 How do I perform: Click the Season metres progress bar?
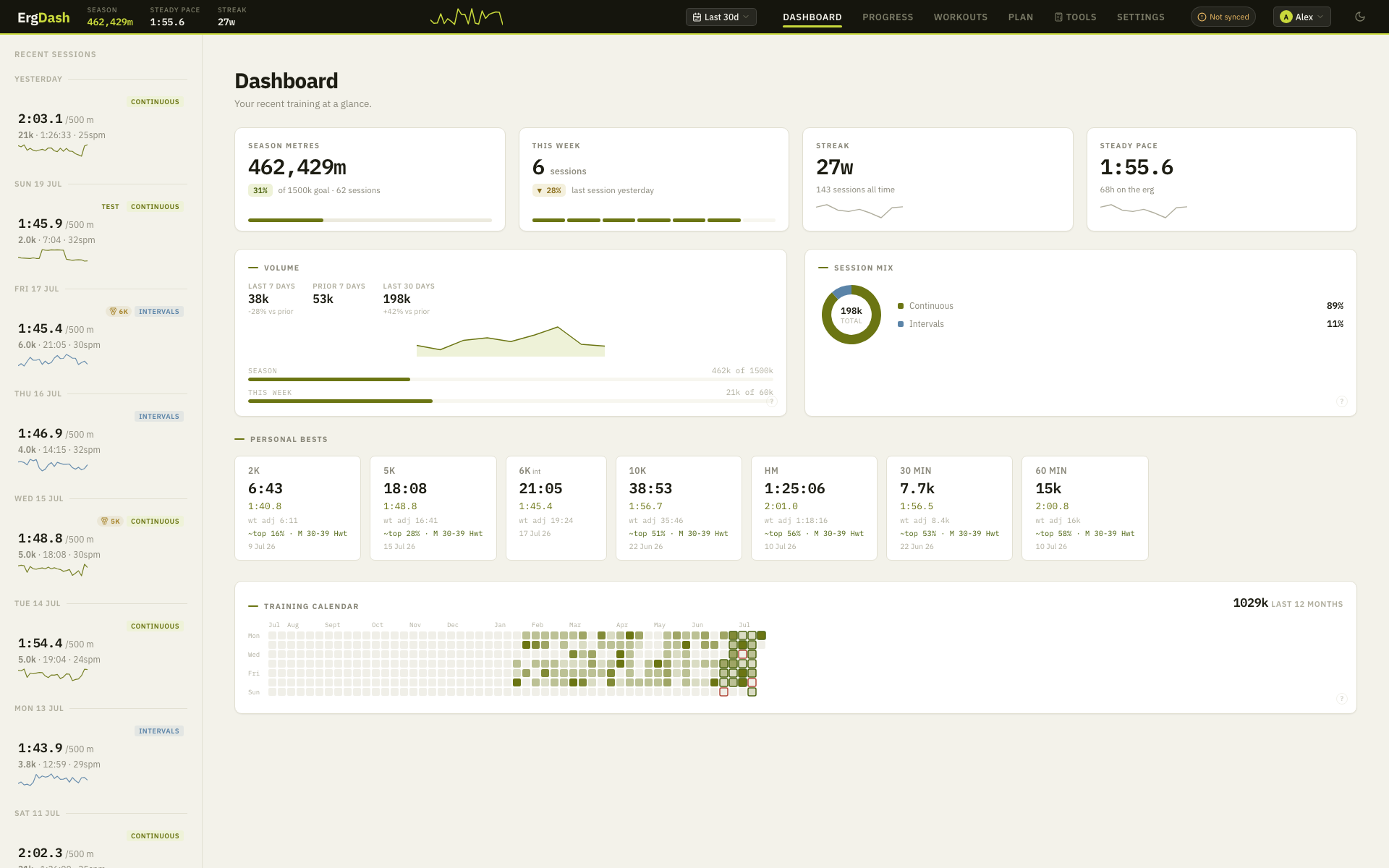coord(370,220)
